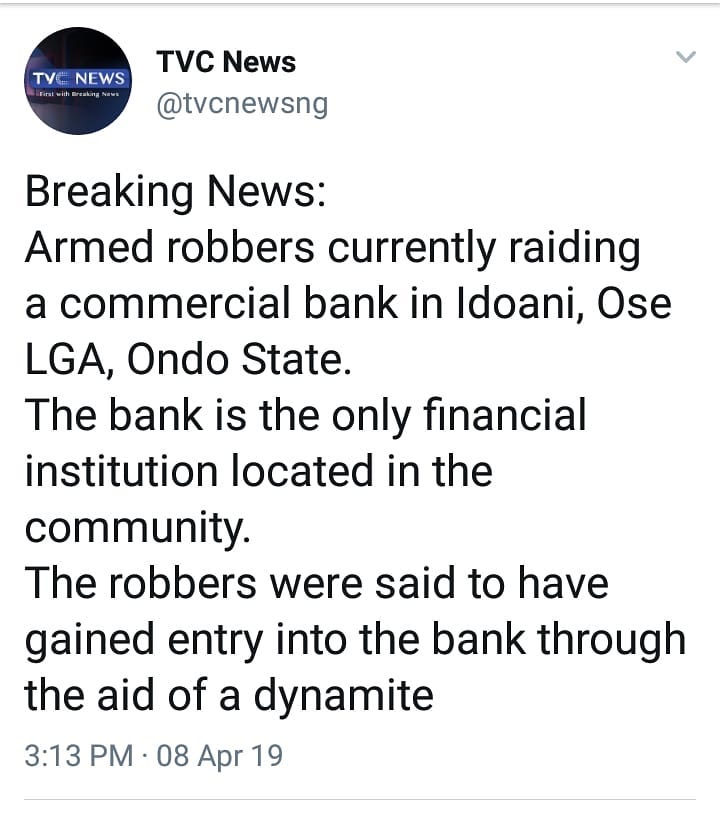Visit the @tvcnewsng handle
The image size is (720, 816).
(242, 103)
